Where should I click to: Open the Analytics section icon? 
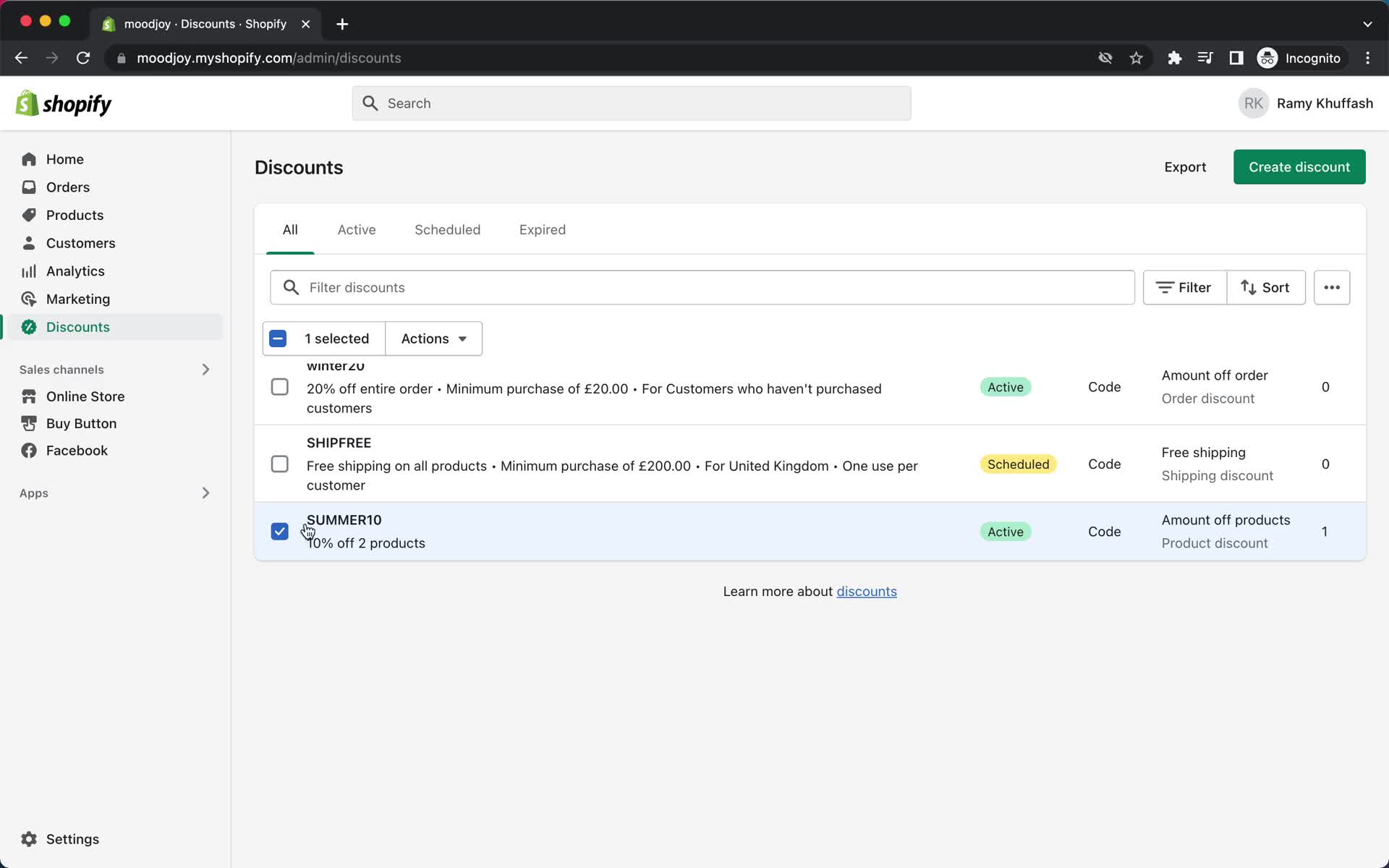(28, 270)
